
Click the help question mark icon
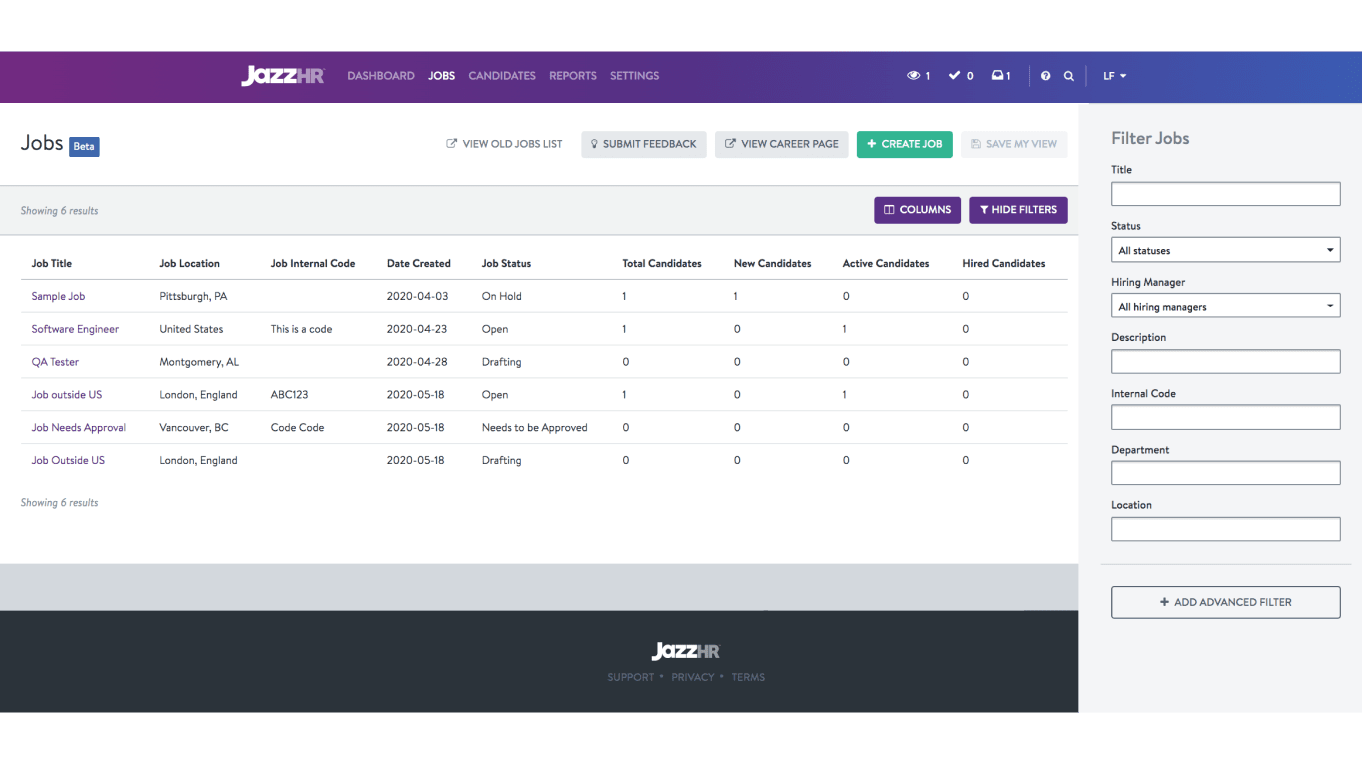1045,76
